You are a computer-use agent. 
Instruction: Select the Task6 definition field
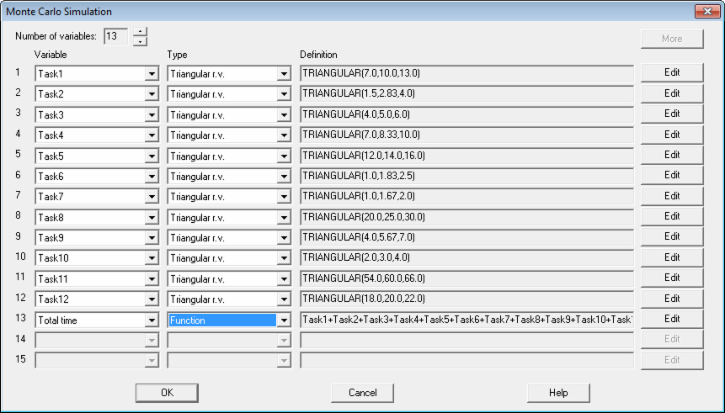[466, 176]
